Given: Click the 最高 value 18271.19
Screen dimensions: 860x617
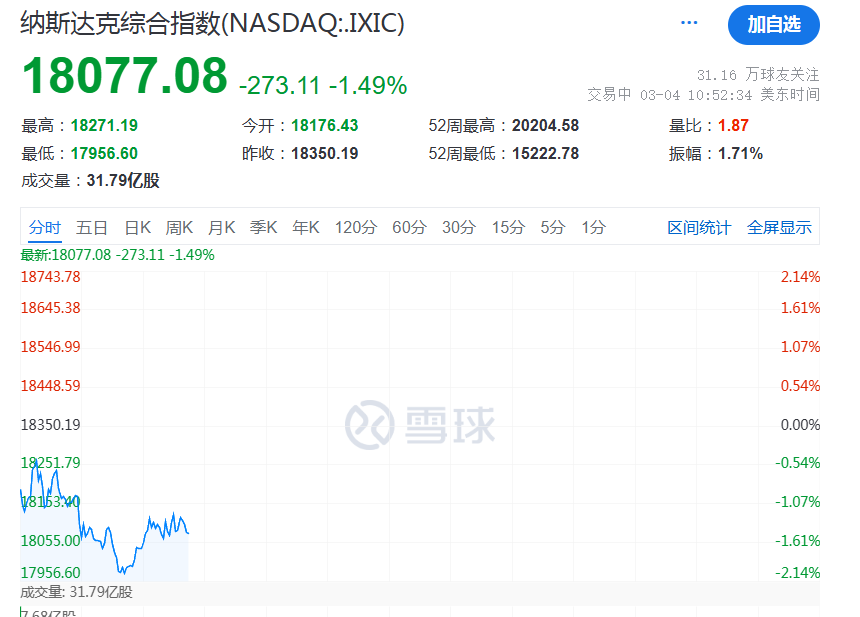Looking at the screenshot, I should (x=104, y=126).
